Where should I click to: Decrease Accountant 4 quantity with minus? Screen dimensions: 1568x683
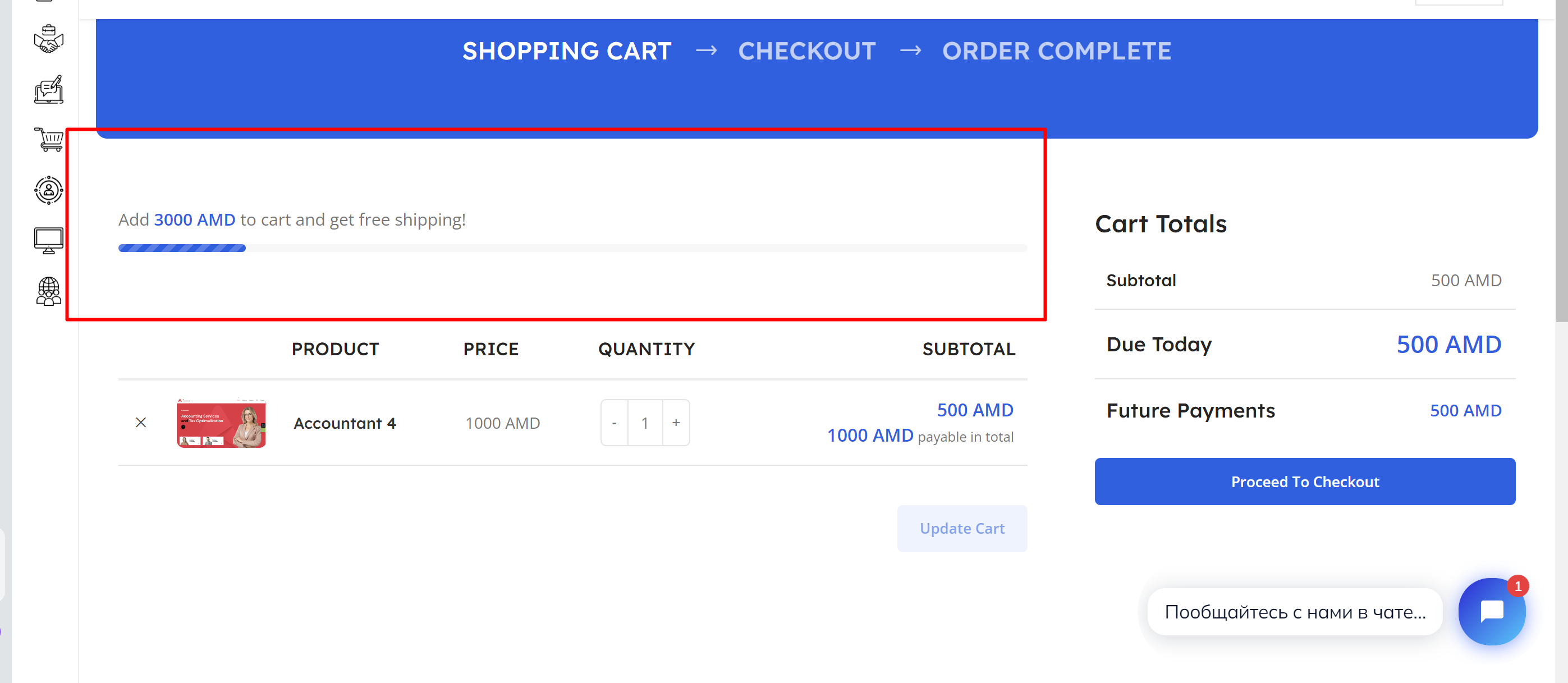(614, 423)
